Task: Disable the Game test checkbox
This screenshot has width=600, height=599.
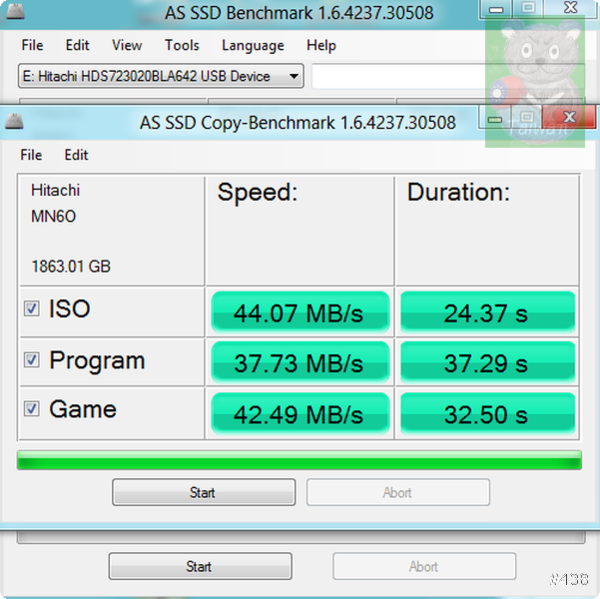Action: [x=32, y=409]
